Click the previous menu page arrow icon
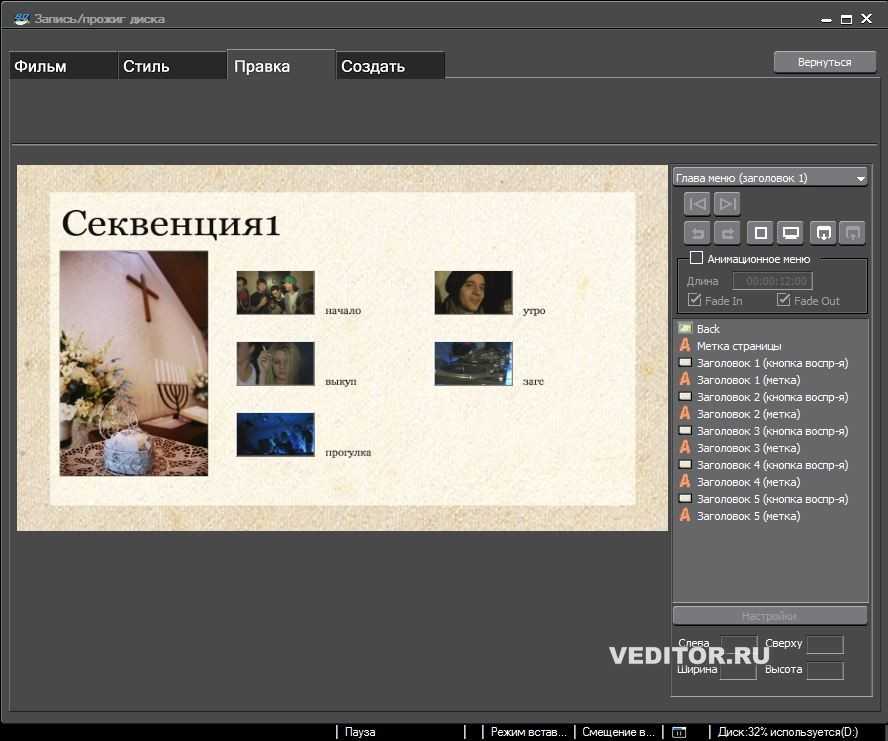This screenshot has width=888, height=741. click(x=698, y=204)
